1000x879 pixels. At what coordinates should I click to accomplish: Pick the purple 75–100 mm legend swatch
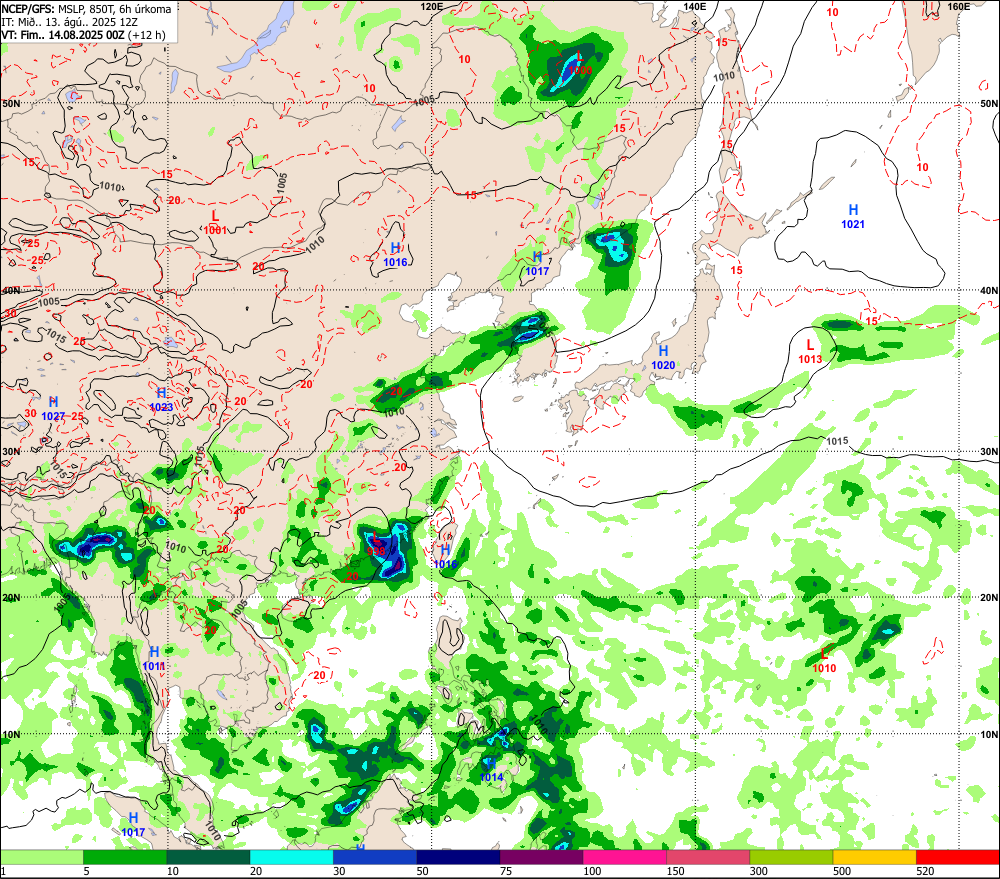[x=541, y=857]
